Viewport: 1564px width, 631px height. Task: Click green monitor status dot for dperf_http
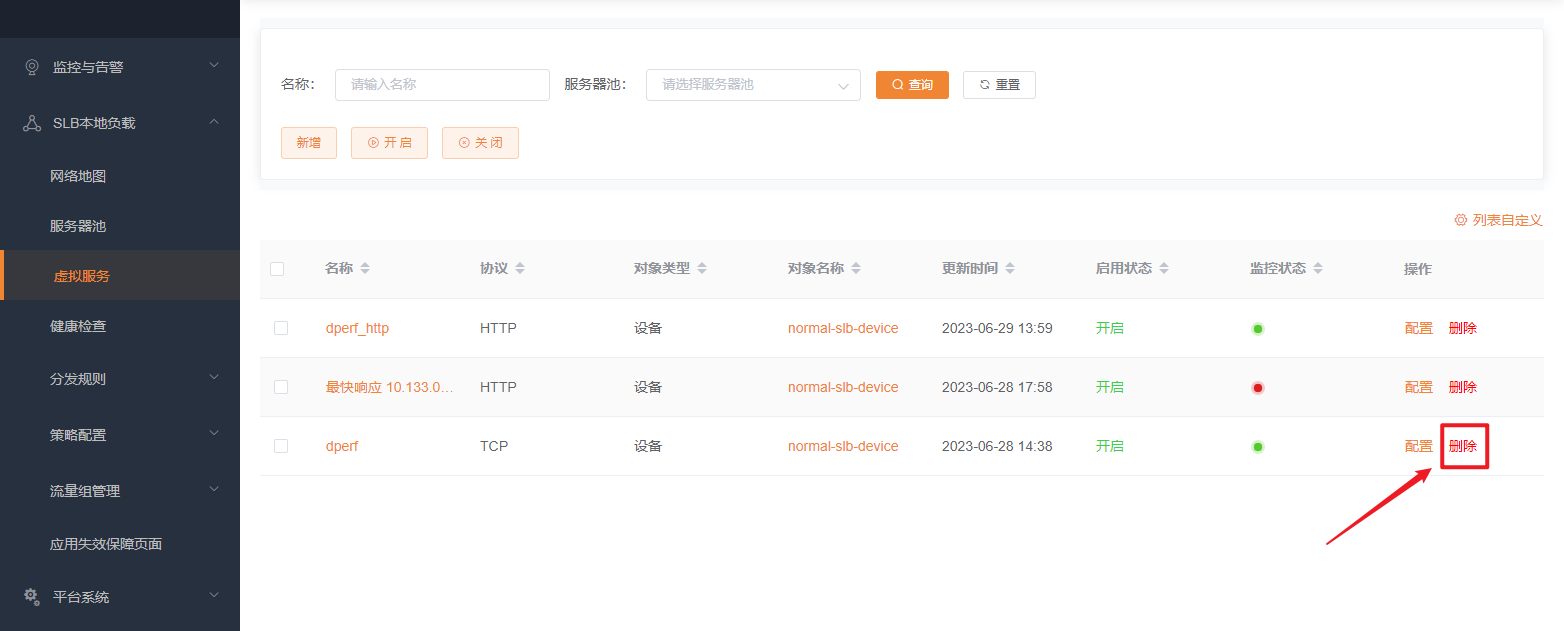tap(1258, 329)
